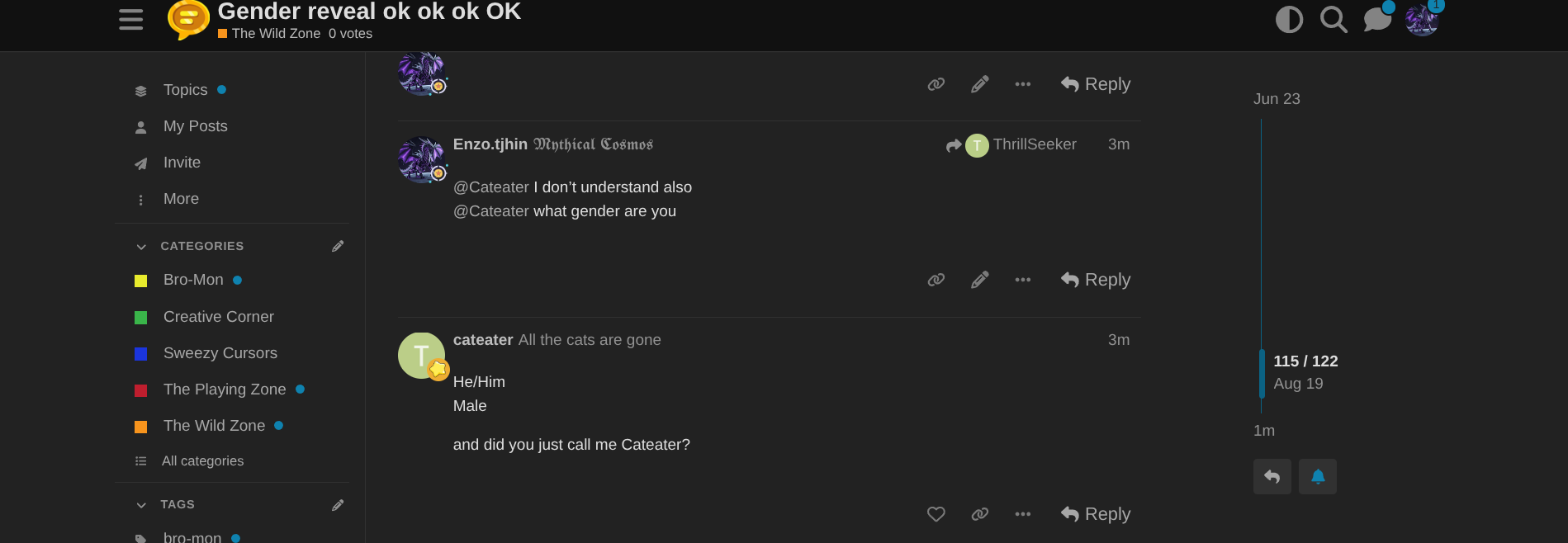Open the chat bubbles icon

1376,19
